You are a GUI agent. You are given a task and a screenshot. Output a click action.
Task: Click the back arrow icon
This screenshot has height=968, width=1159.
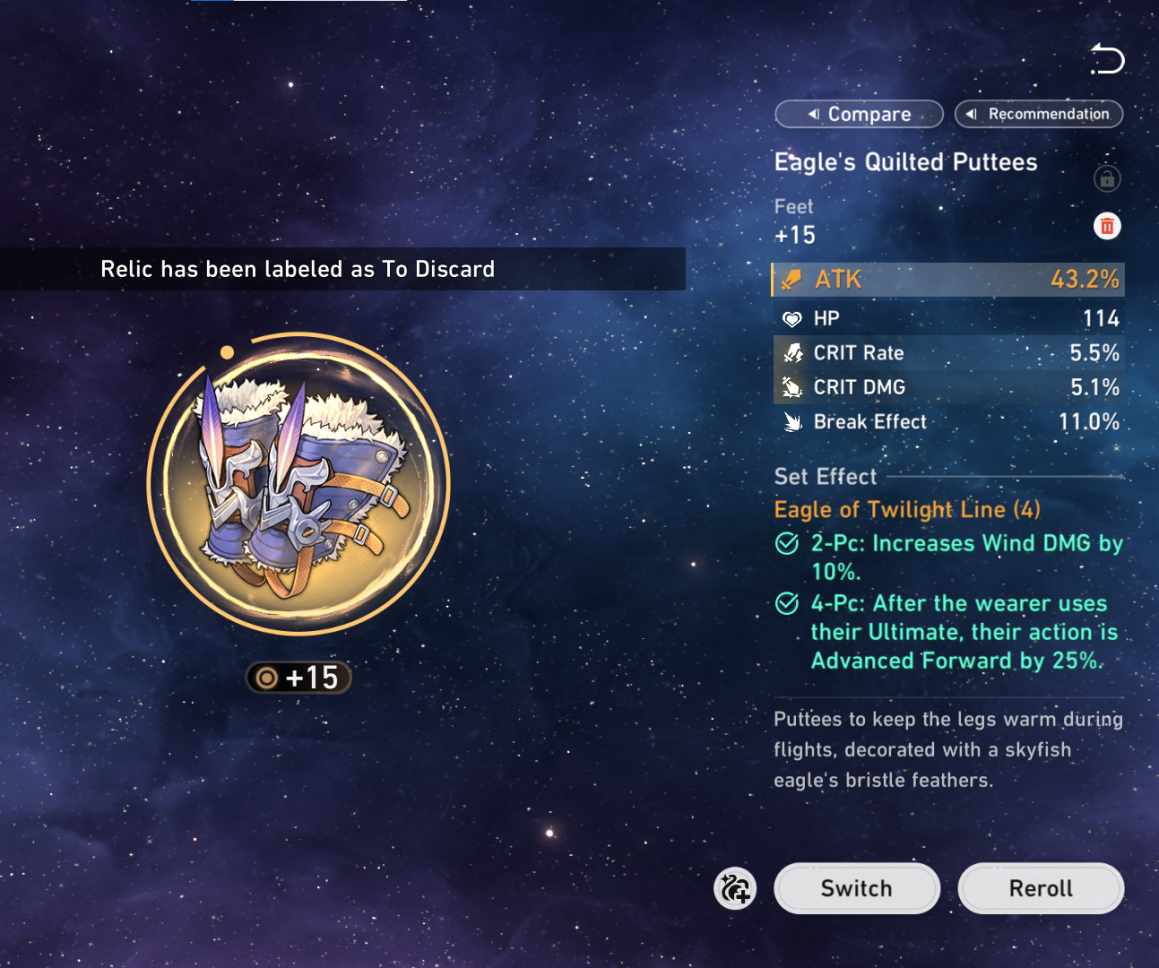(x=1107, y=59)
